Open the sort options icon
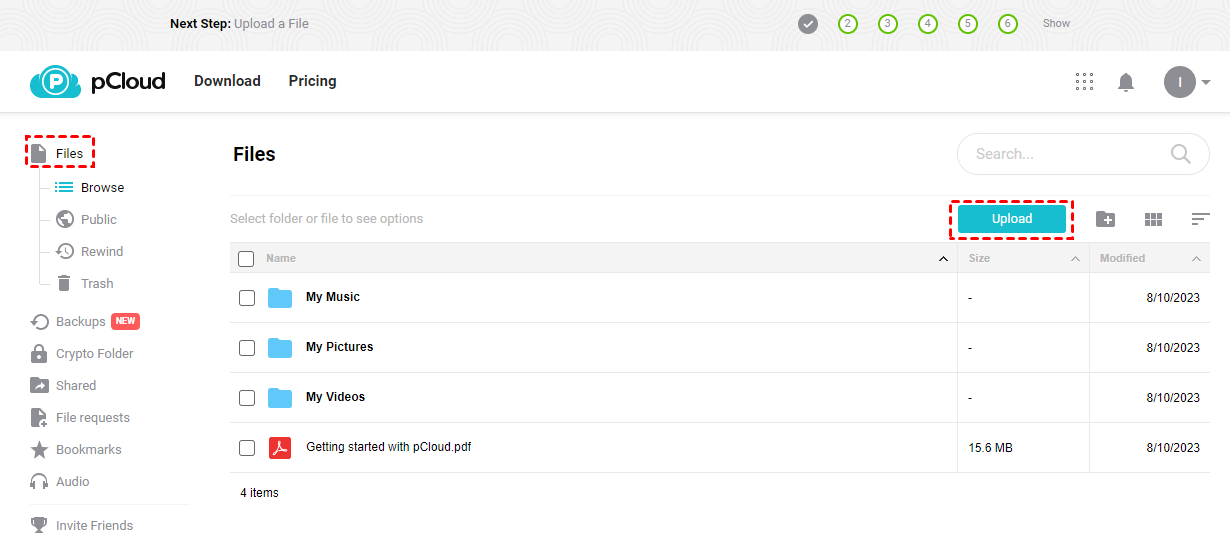Image resolution: width=1230 pixels, height=560 pixels. 1200,219
